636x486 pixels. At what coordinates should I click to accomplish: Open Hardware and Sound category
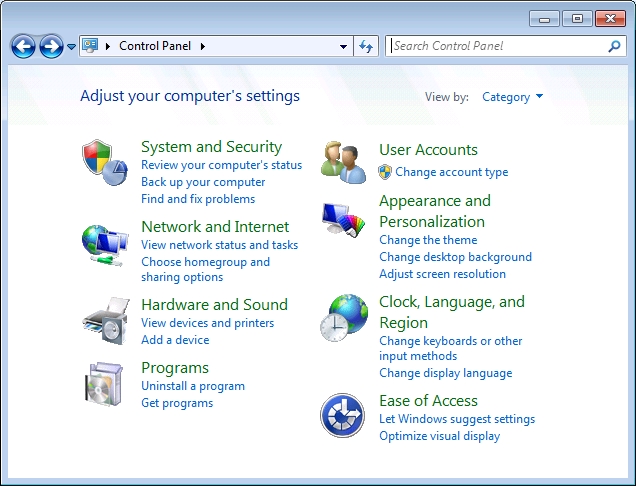tap(214, 304)
